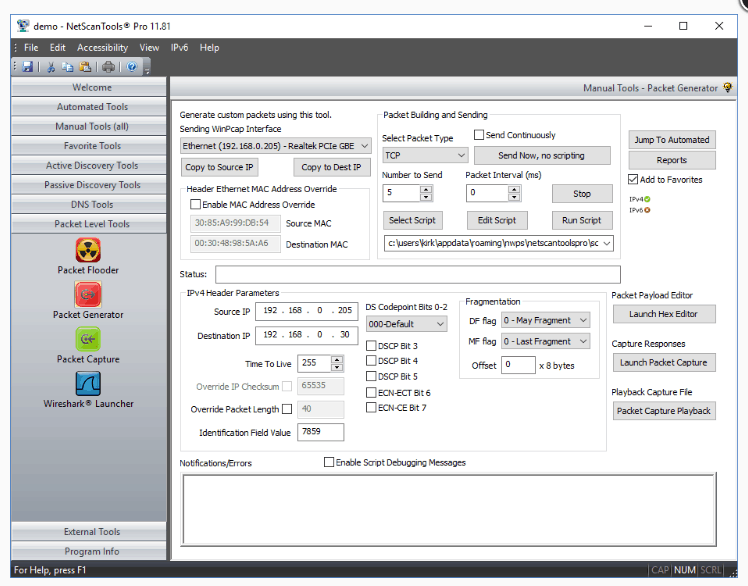Click the Edit Script button
The image size is (748, 586).
pos(497,220)
